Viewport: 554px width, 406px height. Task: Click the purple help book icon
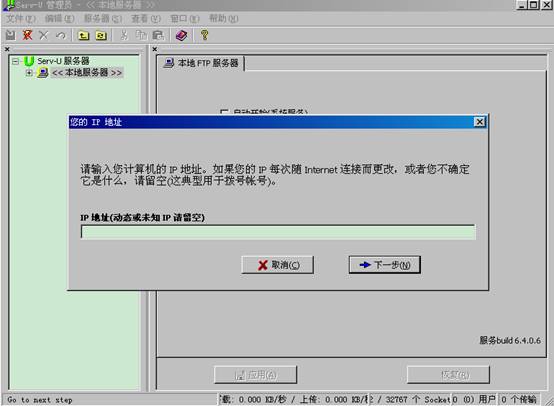[x=181, y=35]
